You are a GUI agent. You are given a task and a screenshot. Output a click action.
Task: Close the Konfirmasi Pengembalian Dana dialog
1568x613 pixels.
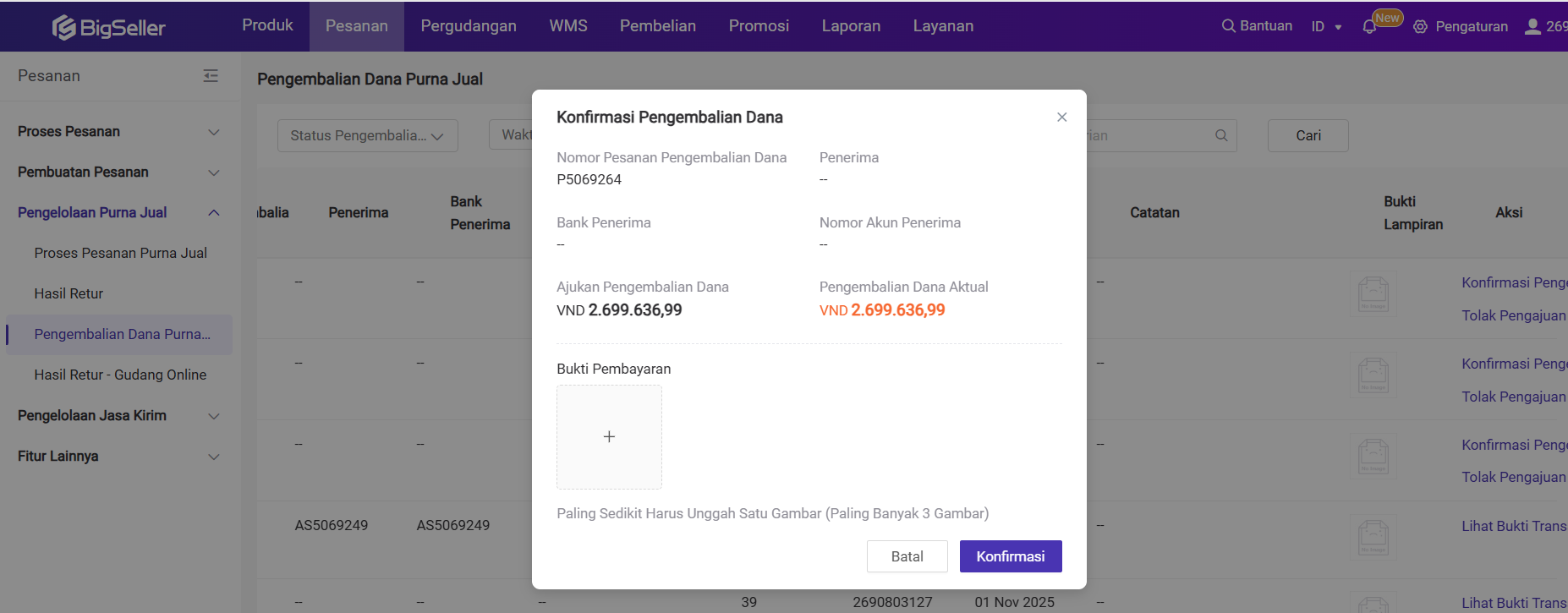(x=1062, y=118)
